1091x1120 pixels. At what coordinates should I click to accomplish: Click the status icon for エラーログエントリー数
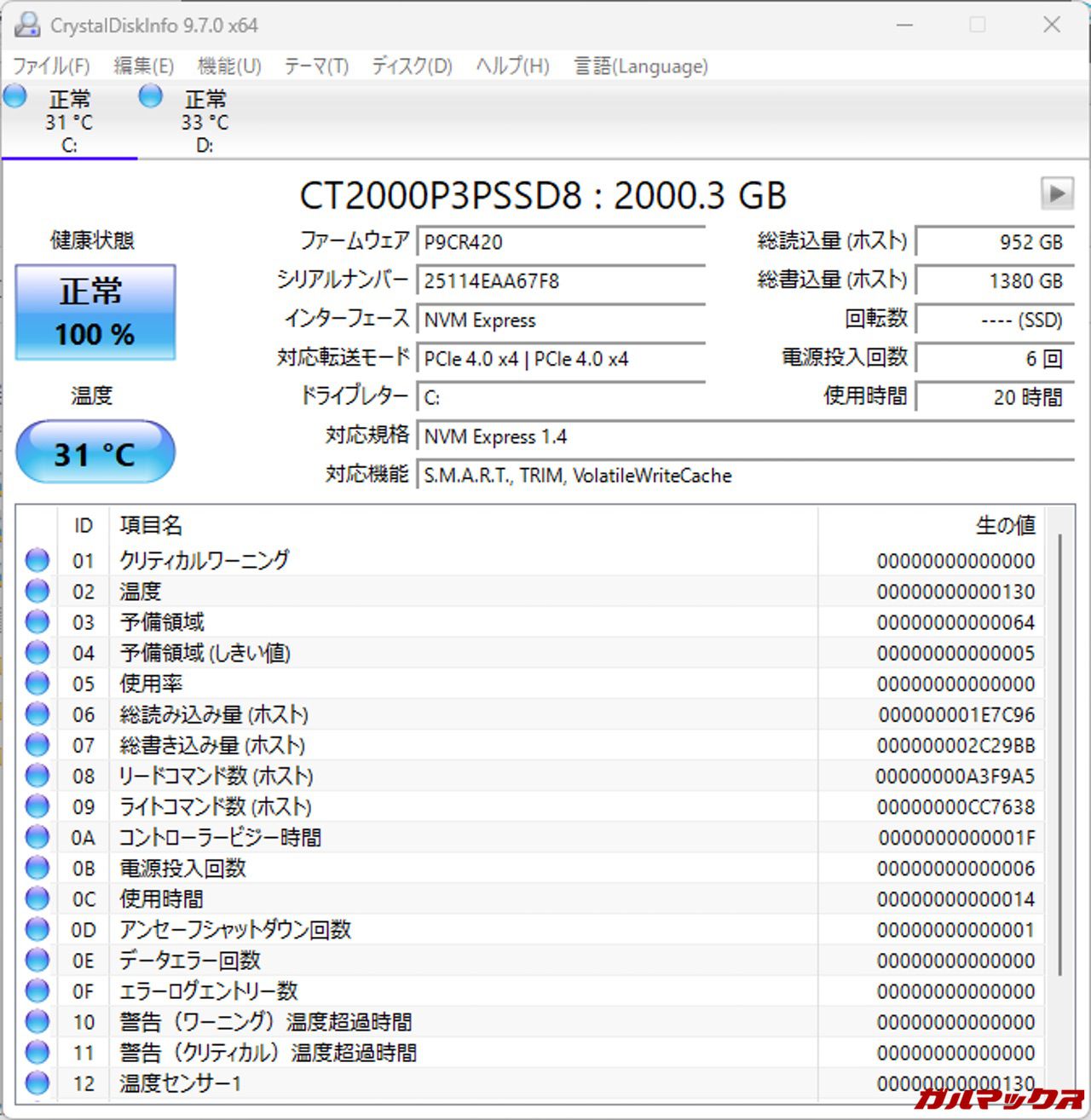37,990
